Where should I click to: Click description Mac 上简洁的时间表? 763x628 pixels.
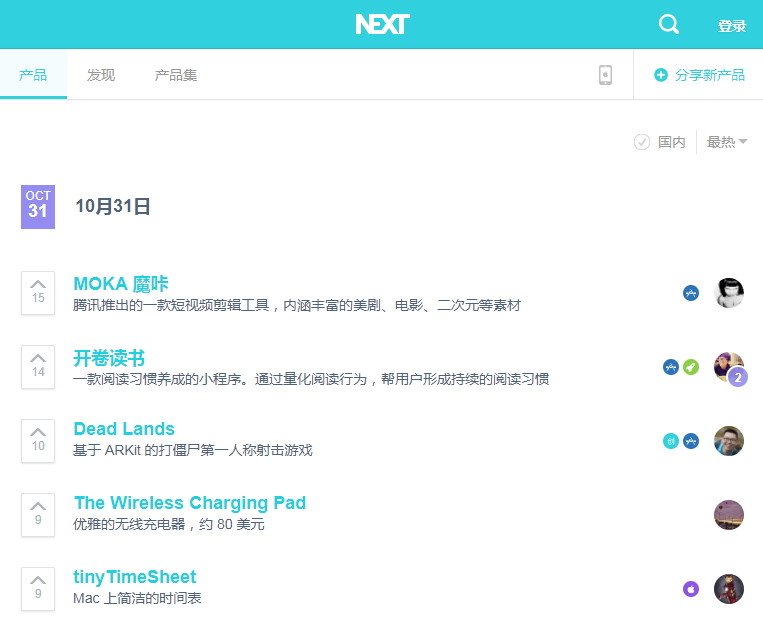(137, 598)
